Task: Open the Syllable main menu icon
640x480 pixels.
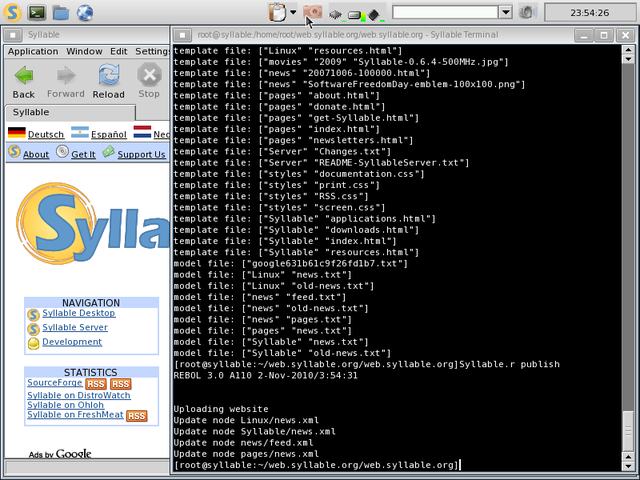Action: (13, 13)
